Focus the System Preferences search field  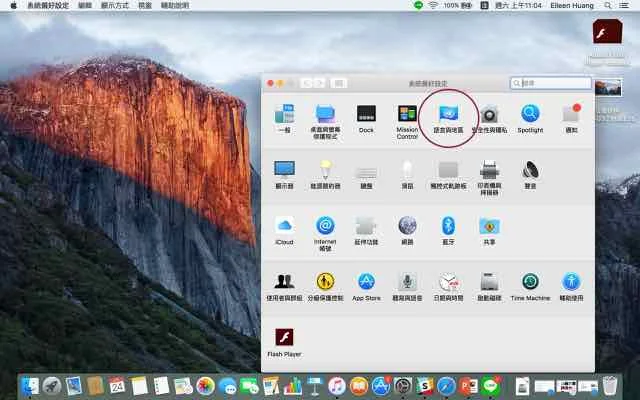pos(551,83)
